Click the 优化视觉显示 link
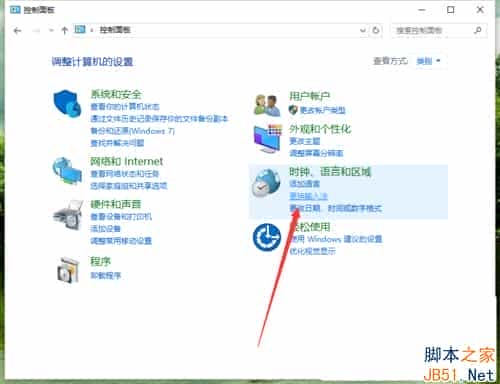This screenshot has height=384, width=500. [x=312, y=251]
